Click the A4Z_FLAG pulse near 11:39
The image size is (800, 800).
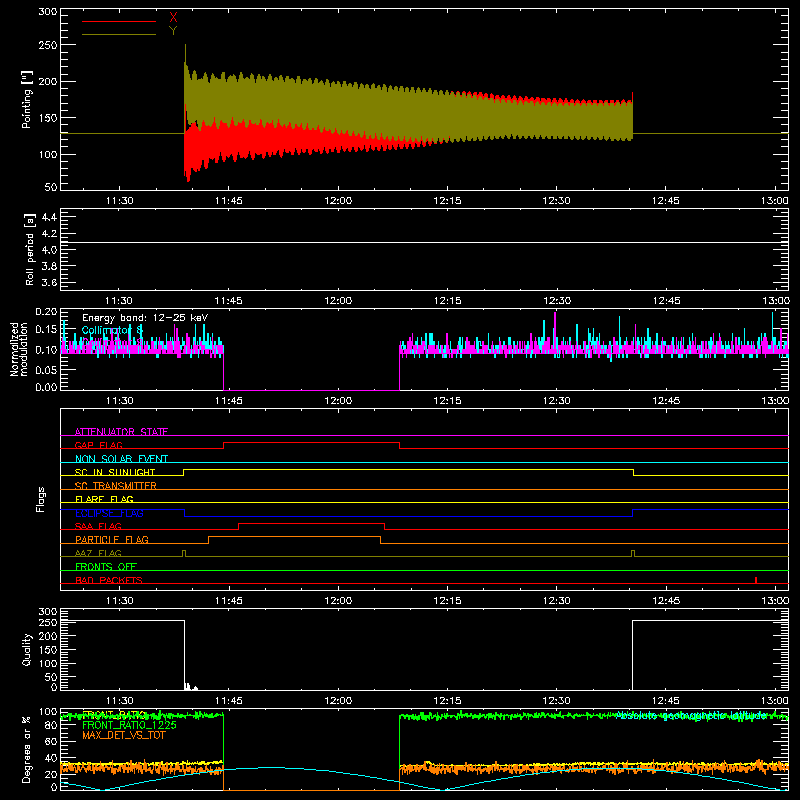(x=184, y=553)
